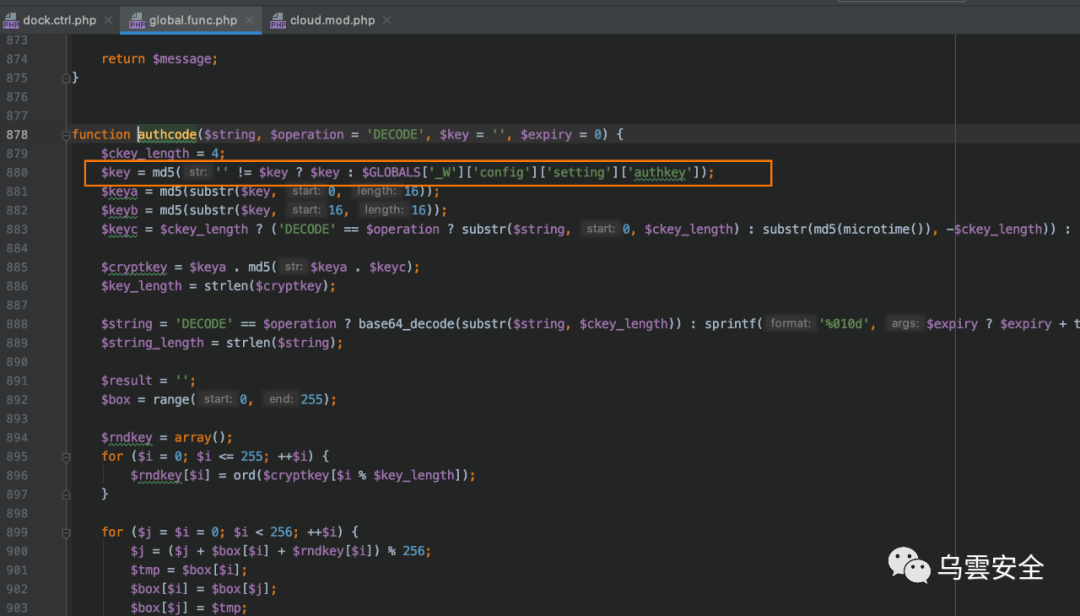Click $keyc variable on line 883
The image size is (1080, 616).
point(119,229)
